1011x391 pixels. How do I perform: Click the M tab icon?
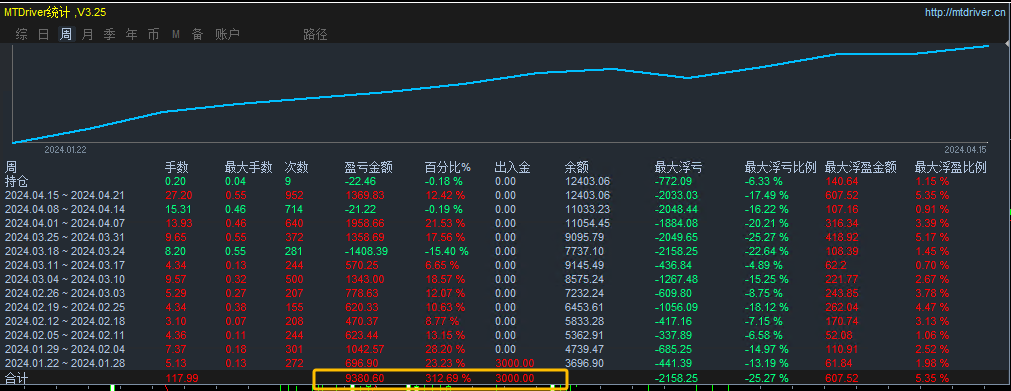[x=175, y=34]
